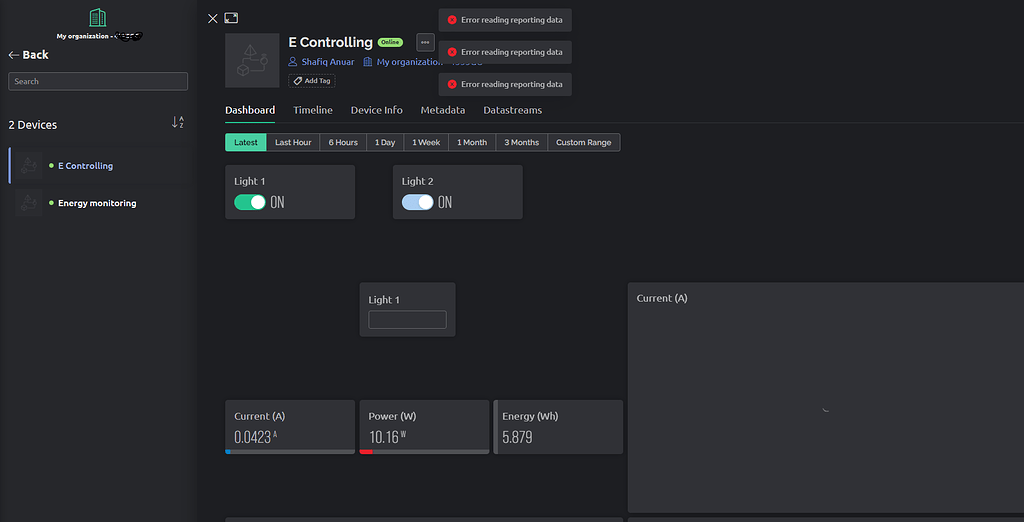Click the building icon beside My organization link
Screen dimensions: 1024x522
(368, 62)
